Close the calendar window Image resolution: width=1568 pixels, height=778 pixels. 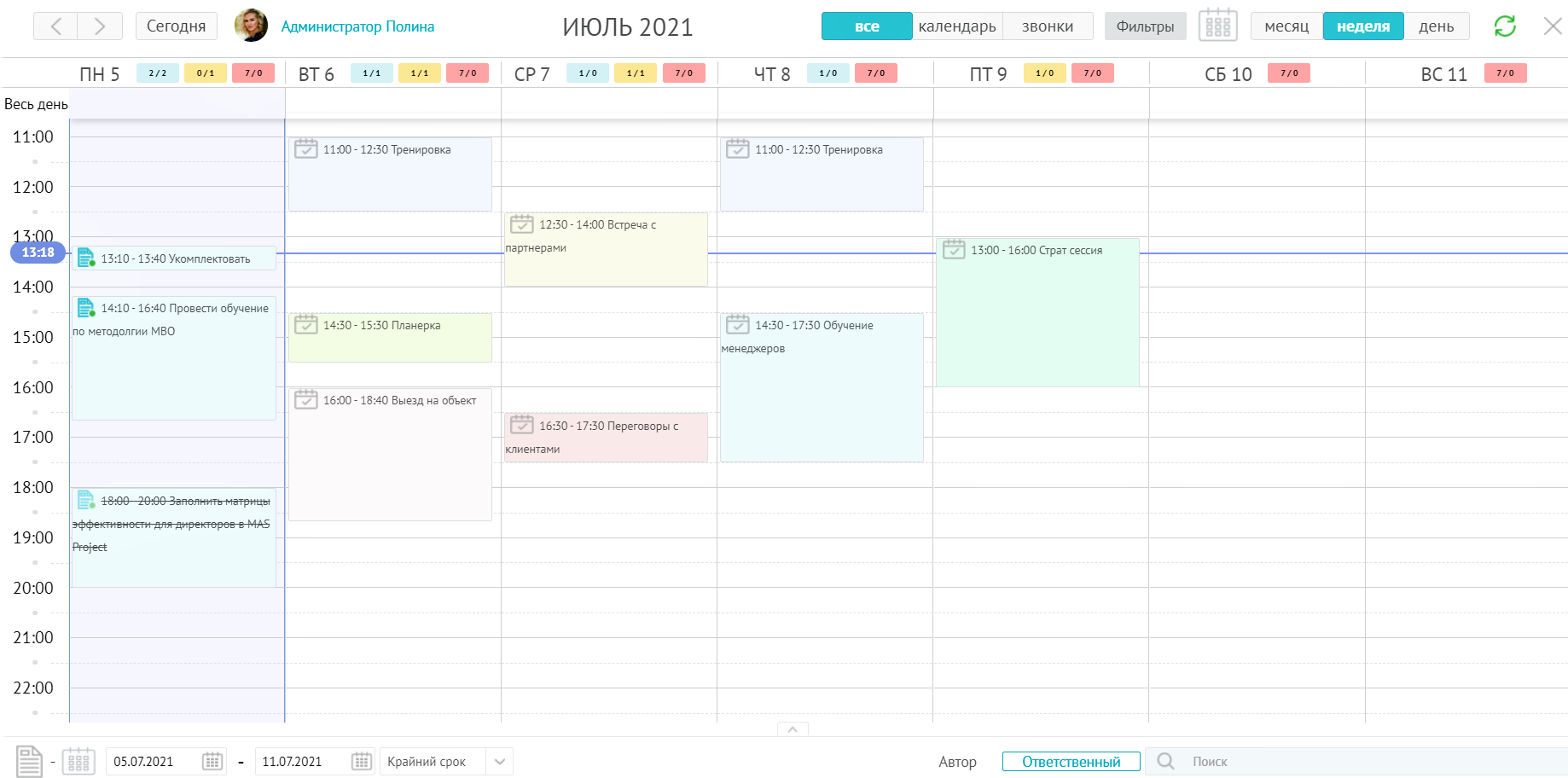tap(1553, 26)
